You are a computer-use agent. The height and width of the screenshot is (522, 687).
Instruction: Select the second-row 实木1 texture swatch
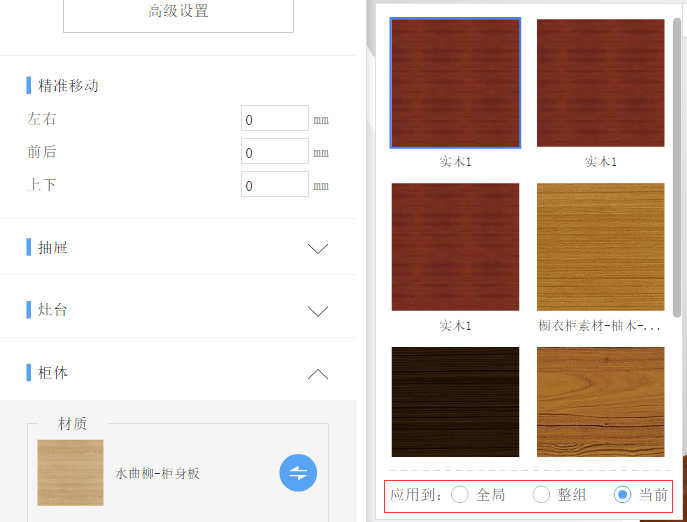(455, 247)
